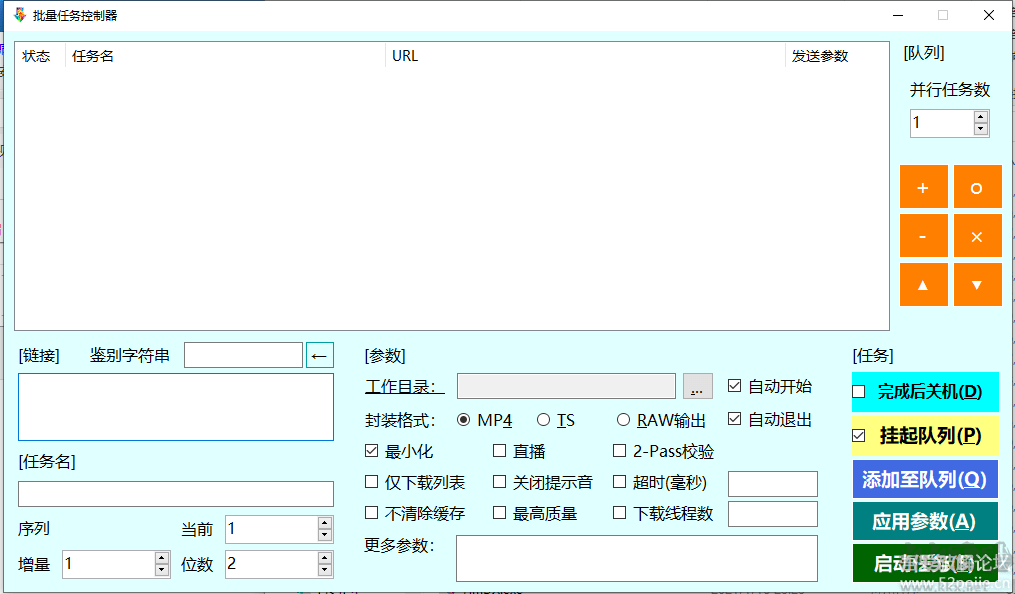Click the 状态 column header
The width and height of the screenshot is (1015, 594).
coord(37,55)
